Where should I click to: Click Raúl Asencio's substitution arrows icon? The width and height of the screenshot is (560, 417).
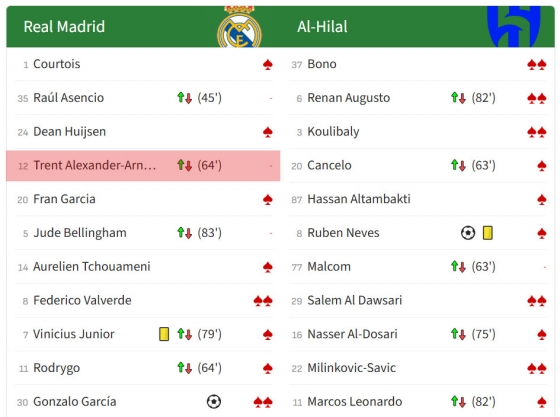pos(184,98)
